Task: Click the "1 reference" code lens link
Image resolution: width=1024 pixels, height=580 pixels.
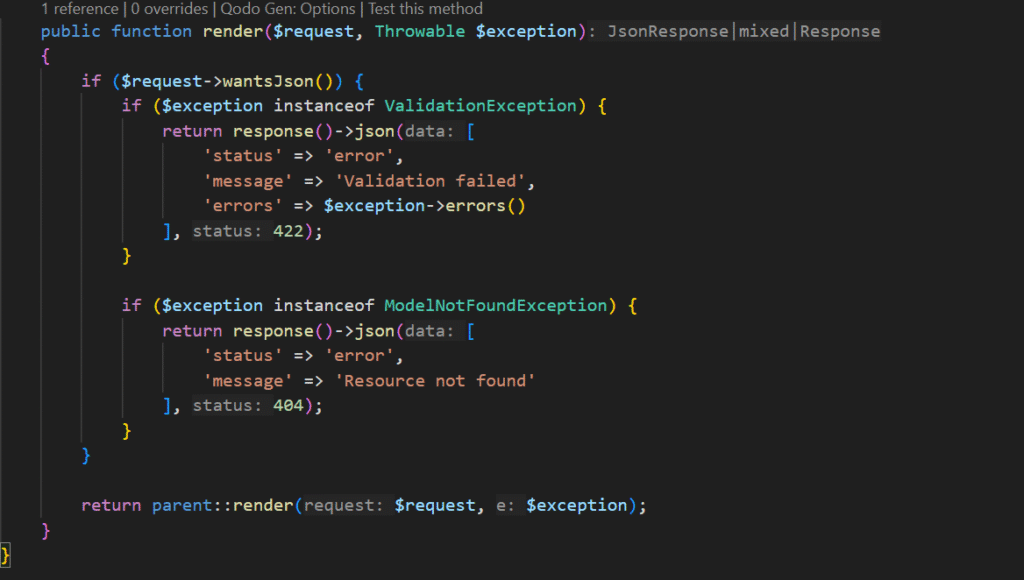Action: click(79, 9)
